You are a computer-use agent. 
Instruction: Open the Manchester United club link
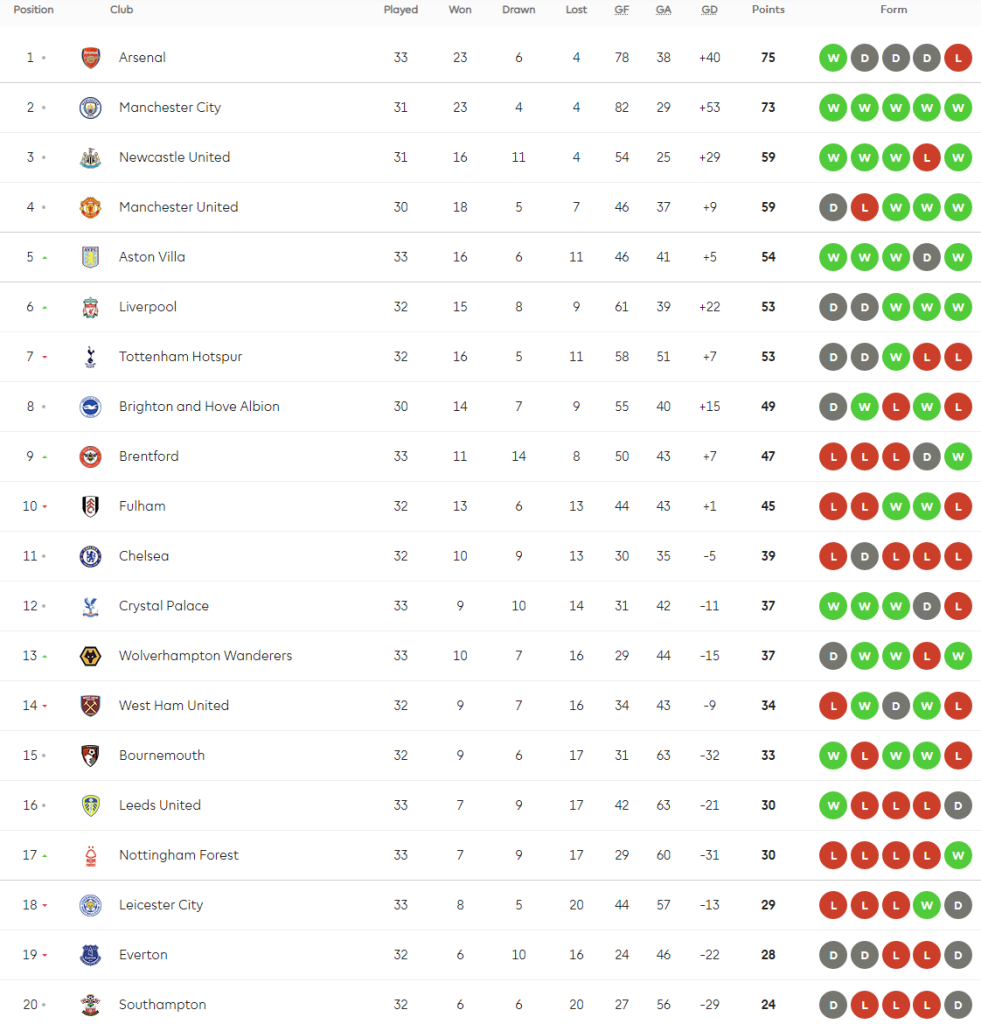point(178,207)
